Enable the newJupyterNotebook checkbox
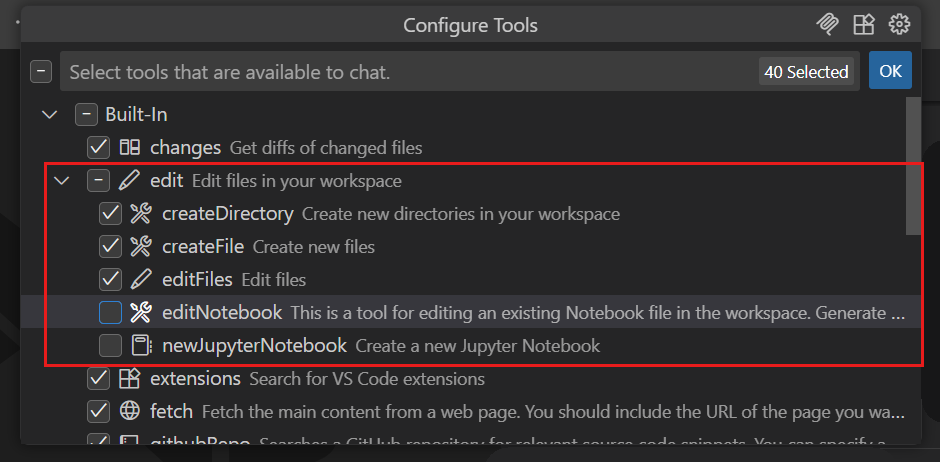940x462 pixels. coord(110,346)
